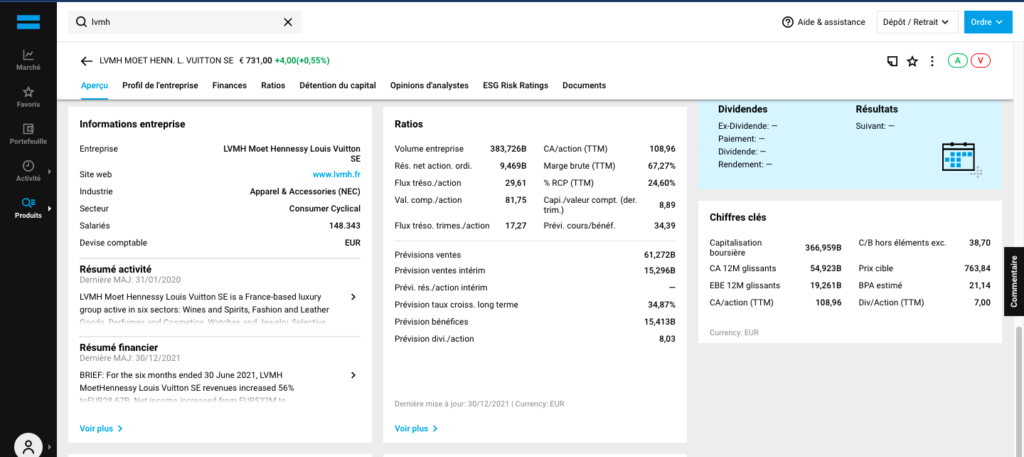Expand the profile arrow at bottom-left
1024x457 pixels.
tap(50, 447)
